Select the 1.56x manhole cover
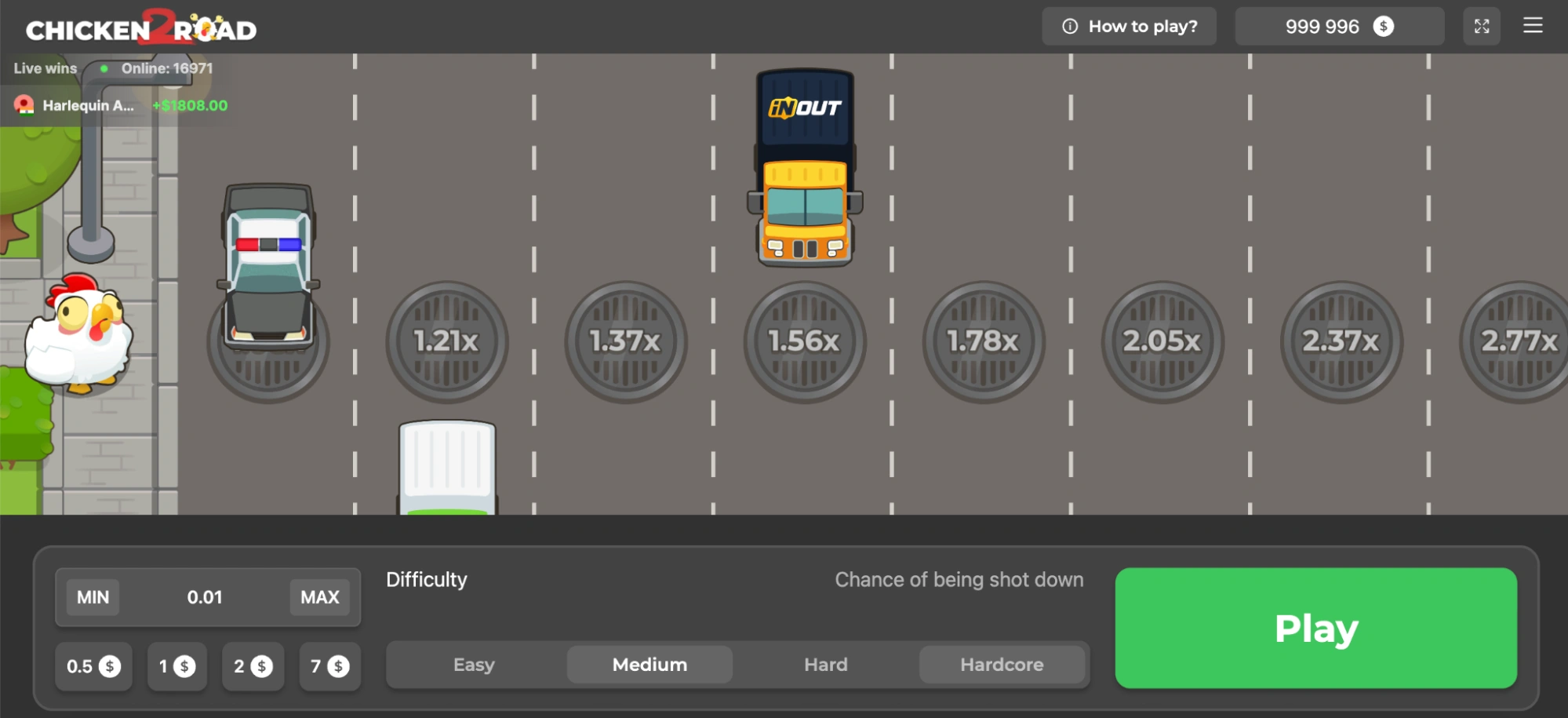1568x718 pixels. click(804, 342)
